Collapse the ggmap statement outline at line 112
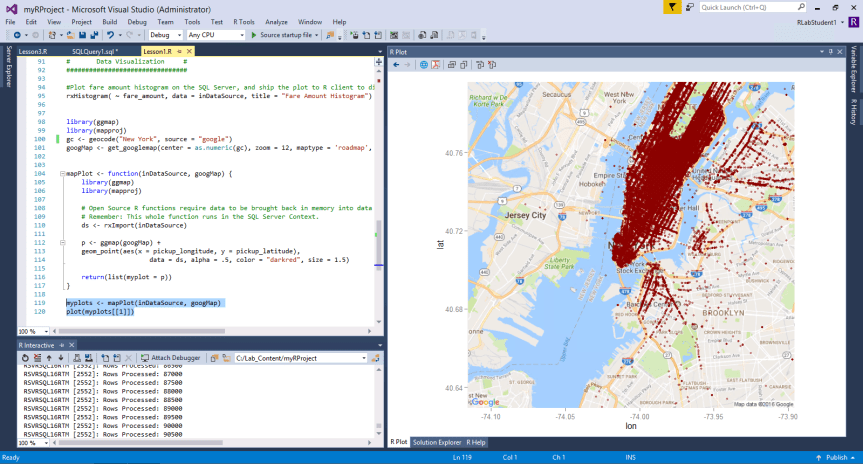The image size is (863, 464). tap(62, 242)
